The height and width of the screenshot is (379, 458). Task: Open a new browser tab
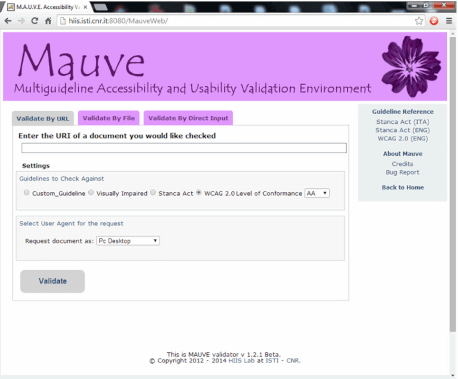tap(101, 7)
